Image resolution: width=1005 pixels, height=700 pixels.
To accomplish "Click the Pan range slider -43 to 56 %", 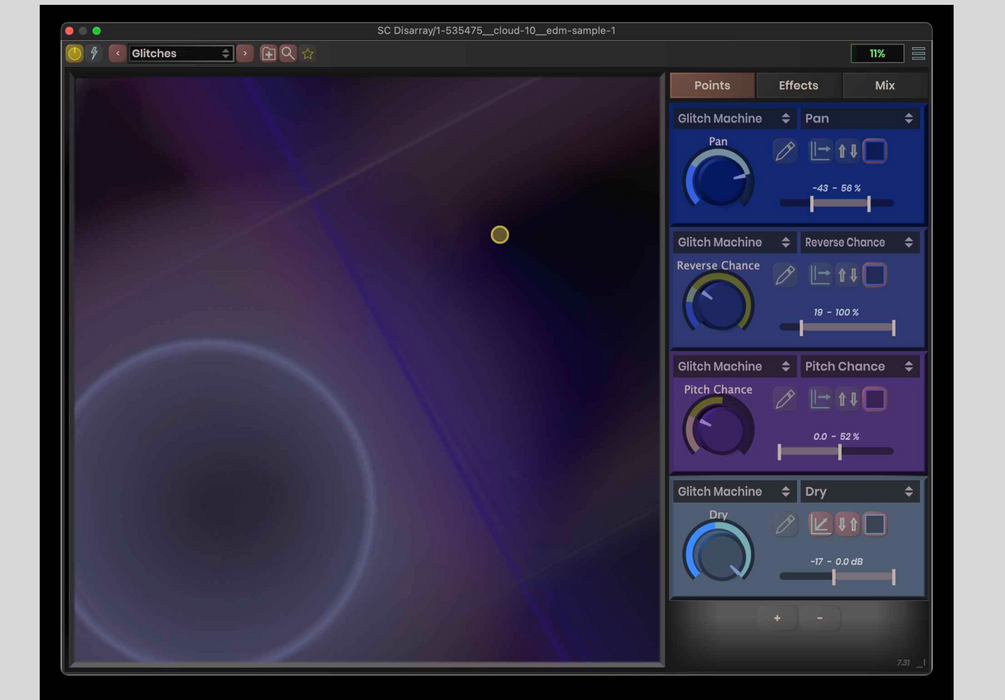I will [x=836, y=203].
